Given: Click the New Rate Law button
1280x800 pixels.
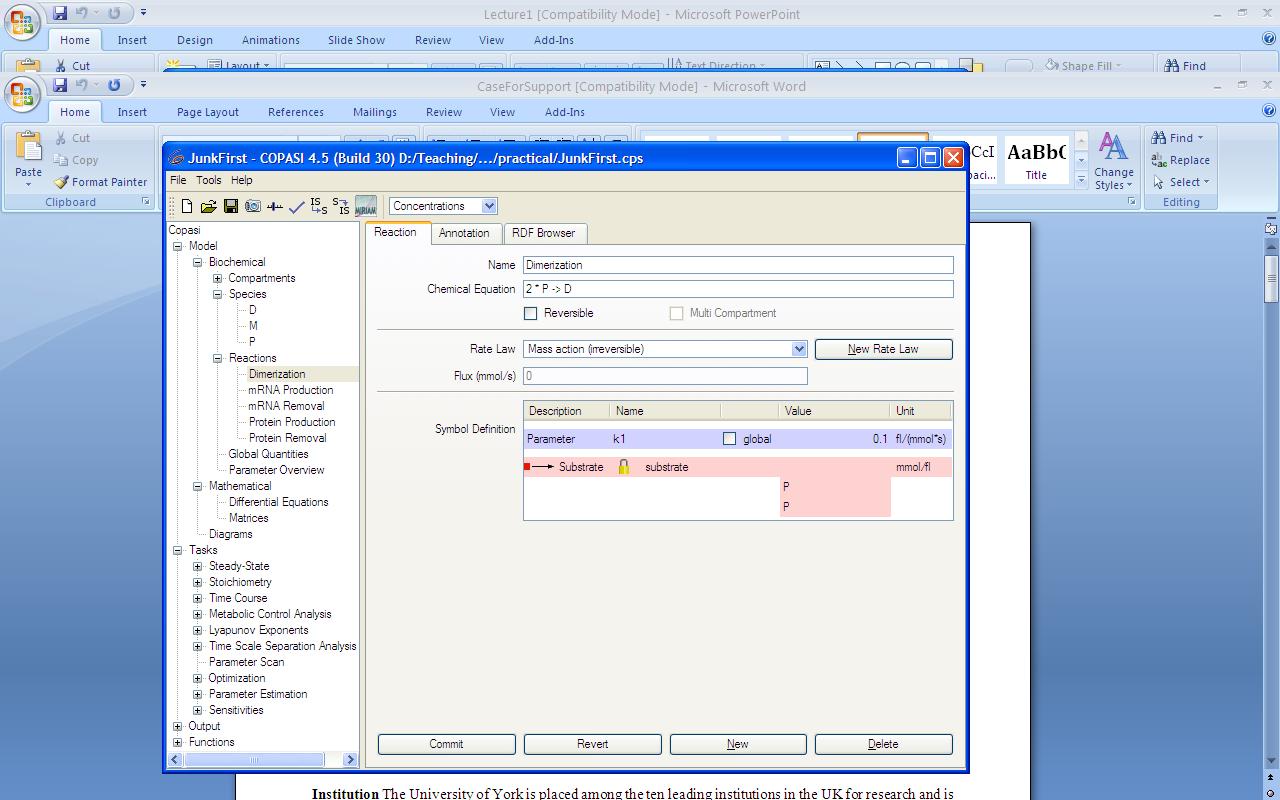Looking at the screenshot, I should coord(883,349).
